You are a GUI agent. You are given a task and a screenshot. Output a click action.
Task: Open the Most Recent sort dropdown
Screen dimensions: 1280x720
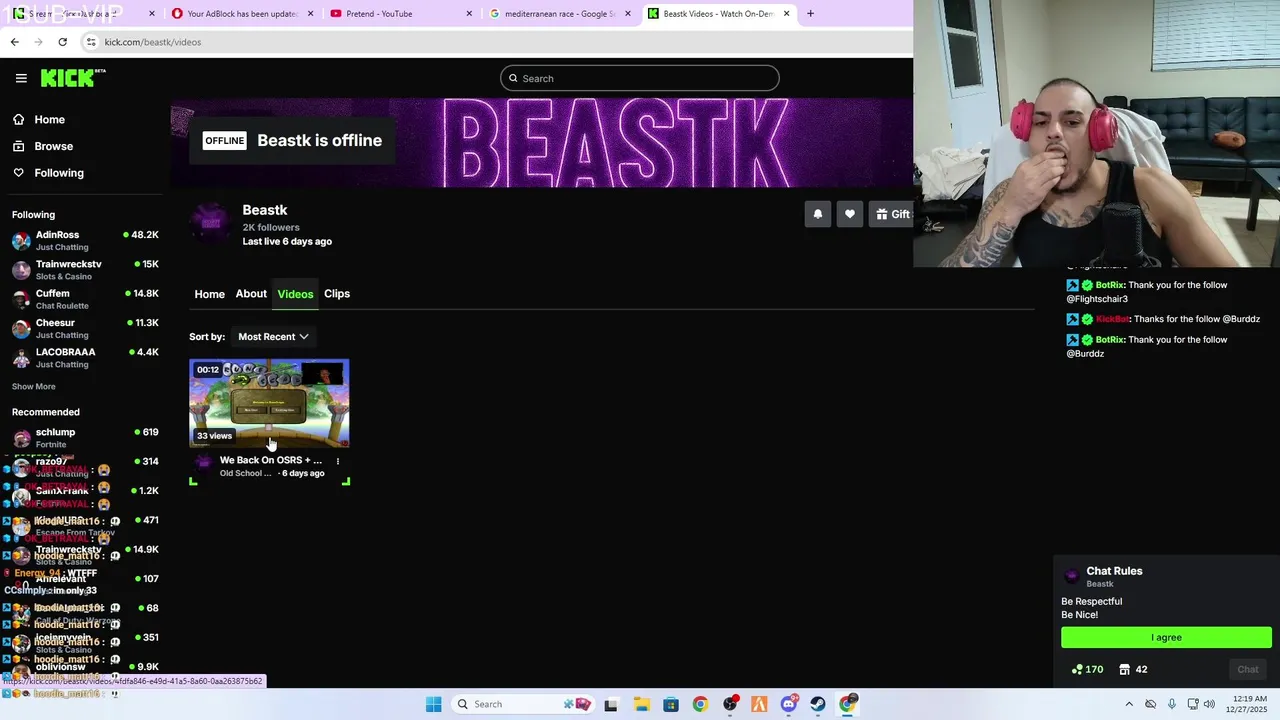(273, 337)
